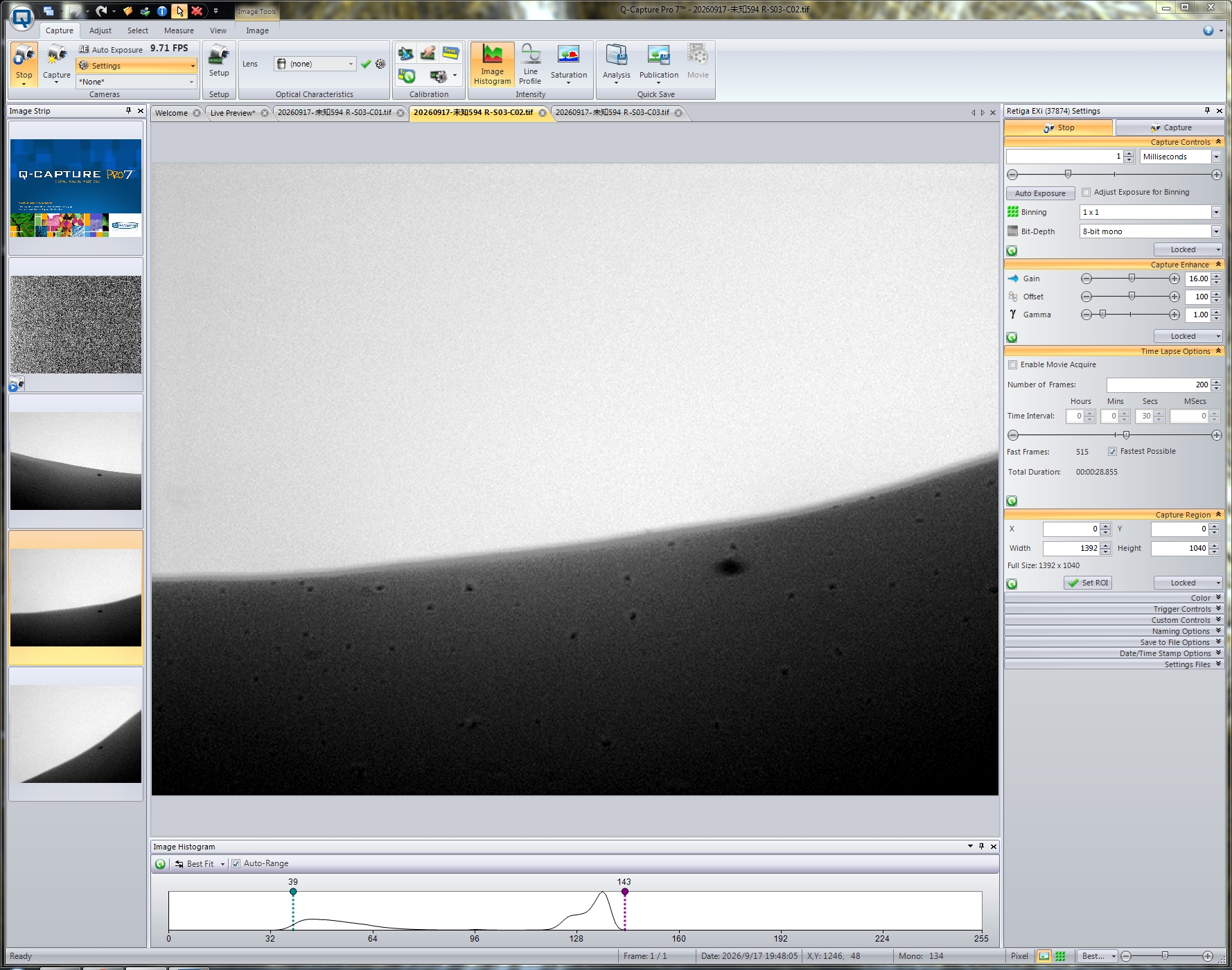Toggle Auto-Range checkbox in histogram
The image size is (1232, 970).
click(236, 864)
